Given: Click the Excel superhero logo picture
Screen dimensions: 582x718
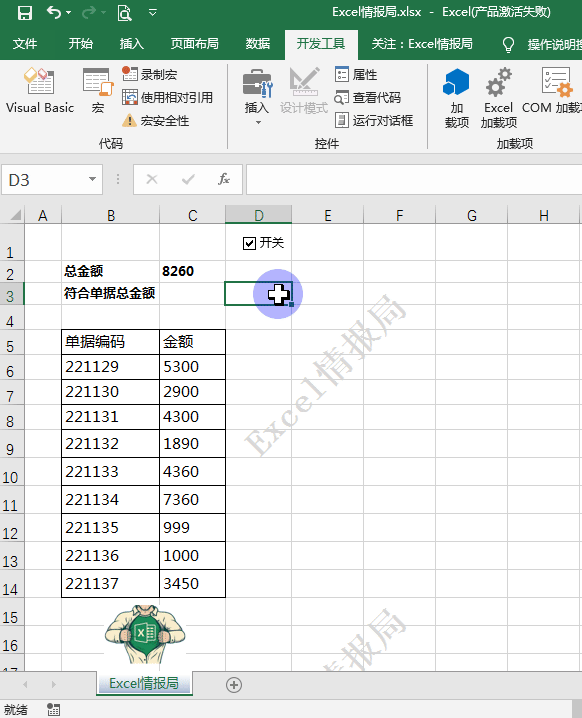Looking at the screenshot, I should pos(145,635).
